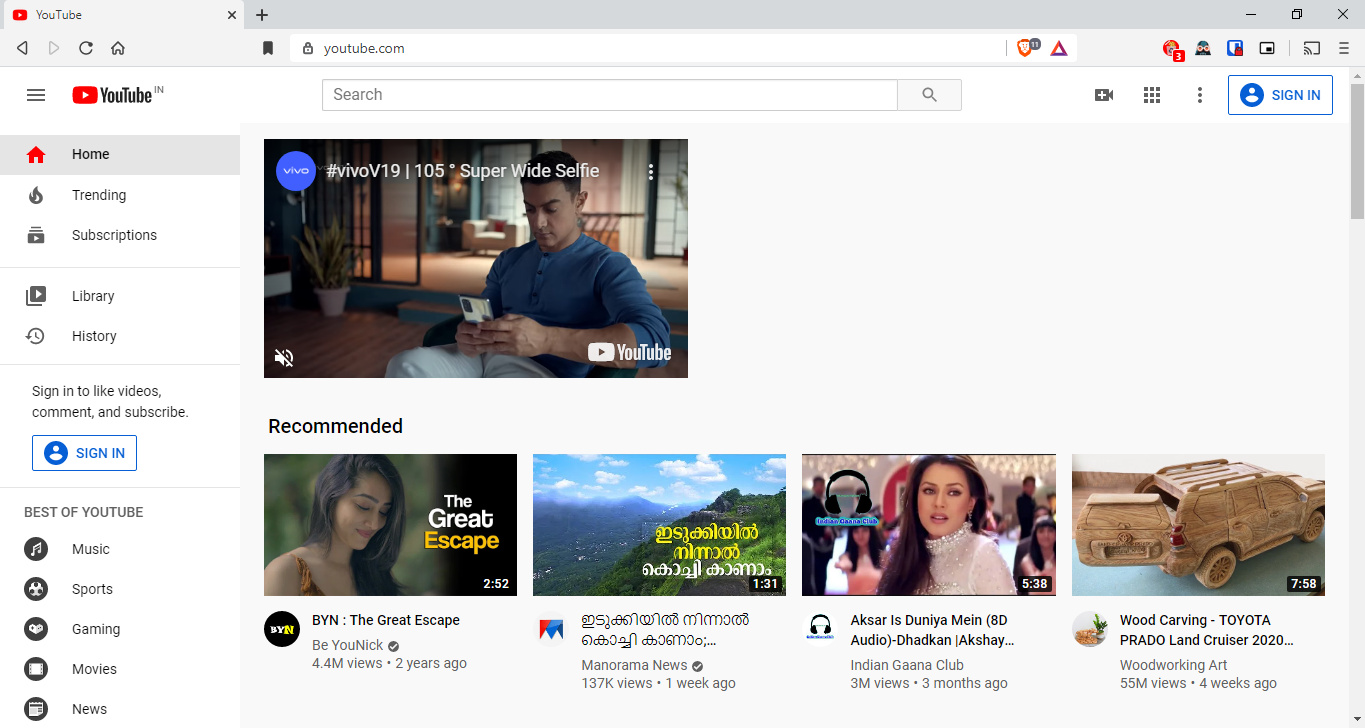This screenshot has width=1365, height=728.
Task: Open The Great Escape video thumbnail
Action: pos(390,525)
